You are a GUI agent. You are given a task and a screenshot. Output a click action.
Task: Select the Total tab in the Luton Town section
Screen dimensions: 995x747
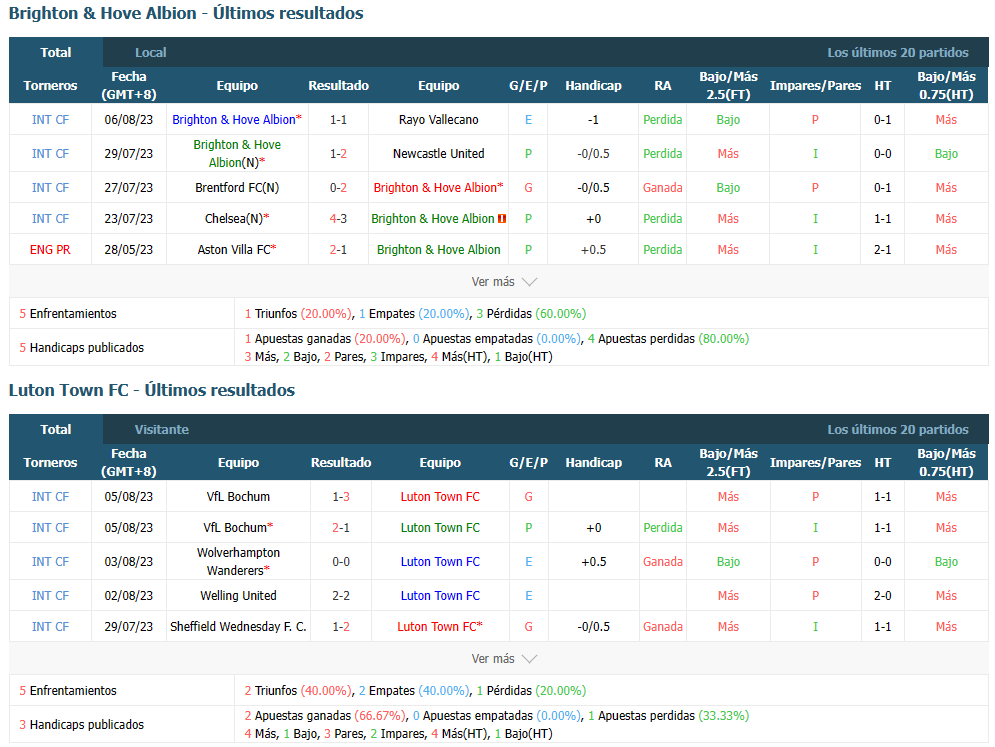click(x=56, y=430)
